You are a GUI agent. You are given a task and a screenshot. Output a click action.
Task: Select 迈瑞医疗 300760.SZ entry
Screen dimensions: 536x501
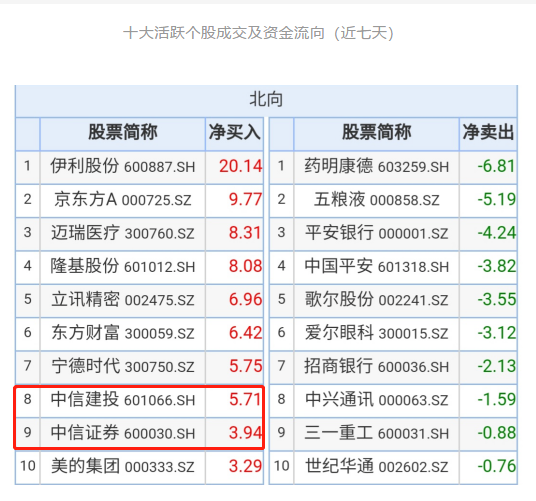point(123,233)
